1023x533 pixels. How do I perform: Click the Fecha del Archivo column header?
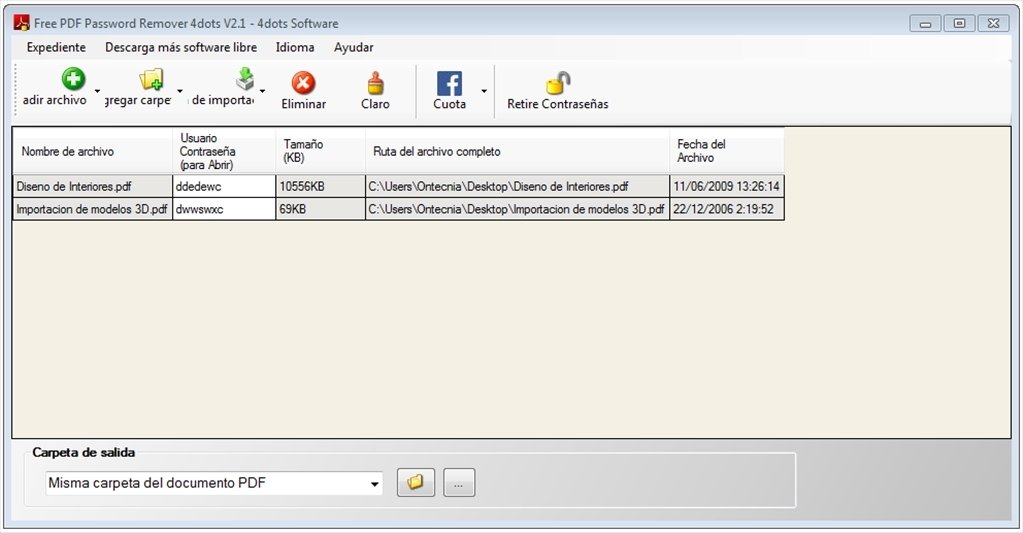[x=727, y=151]
